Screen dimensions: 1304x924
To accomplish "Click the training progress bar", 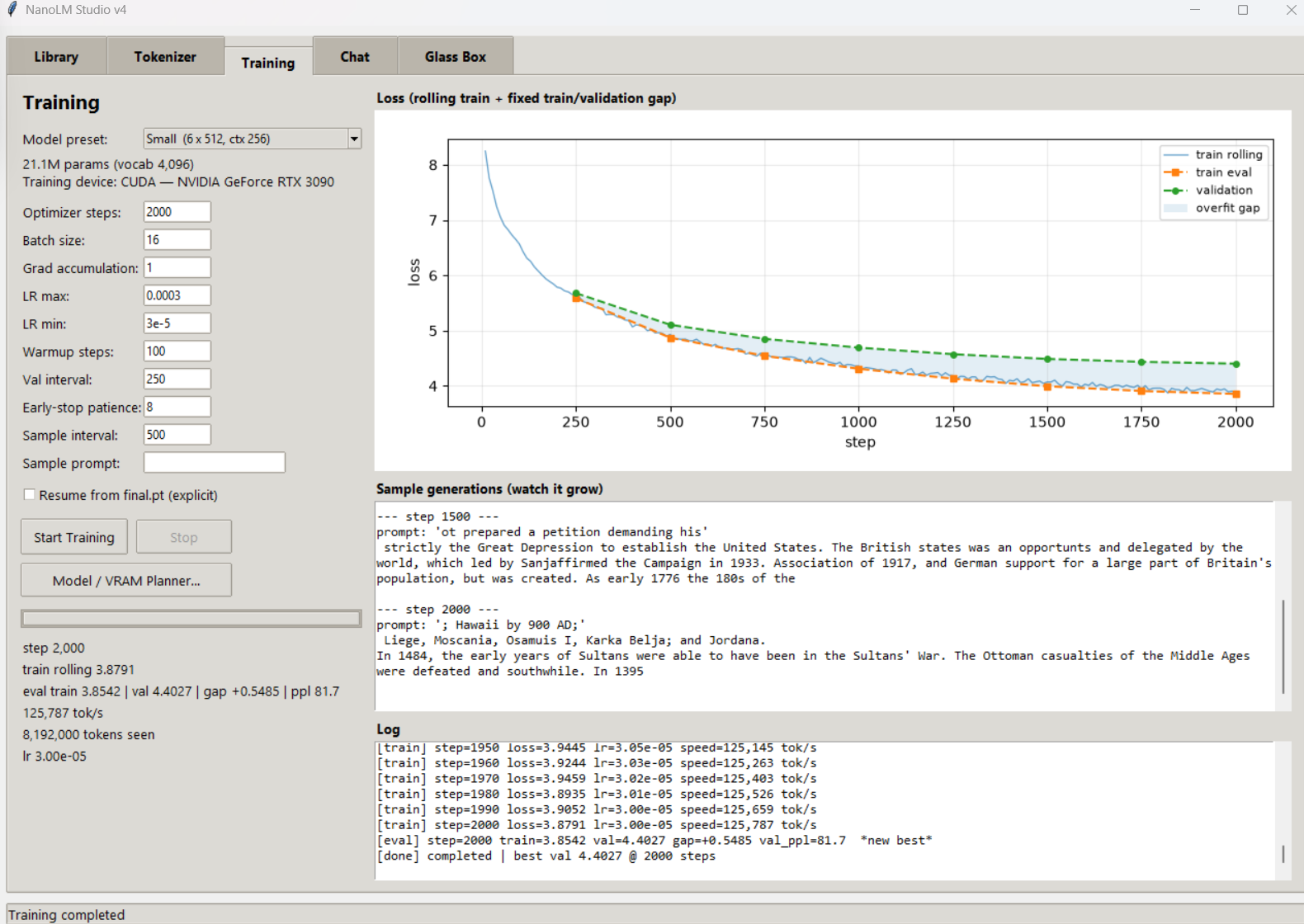I will pyautogui.click(x=191, y=618).
